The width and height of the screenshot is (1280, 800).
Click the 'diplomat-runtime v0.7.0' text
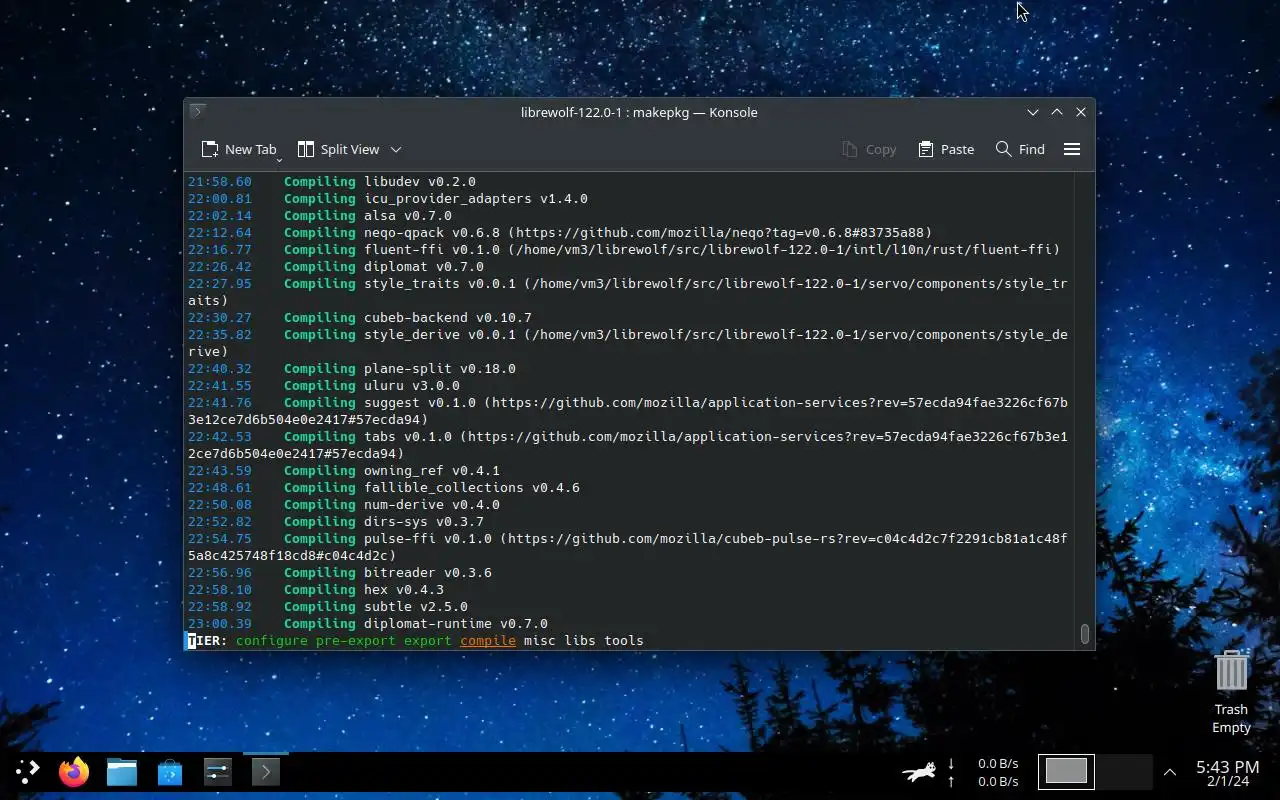point(456,624)
